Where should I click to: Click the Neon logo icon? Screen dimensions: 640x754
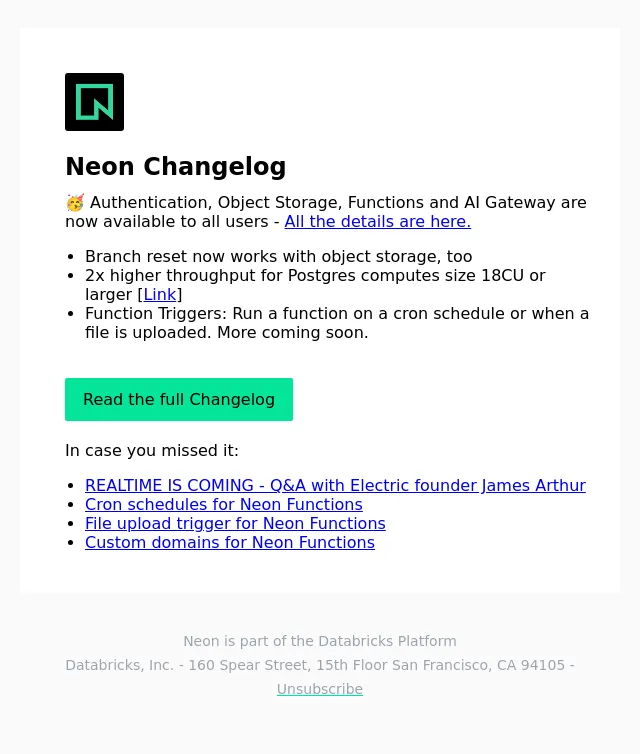point(94,102)
